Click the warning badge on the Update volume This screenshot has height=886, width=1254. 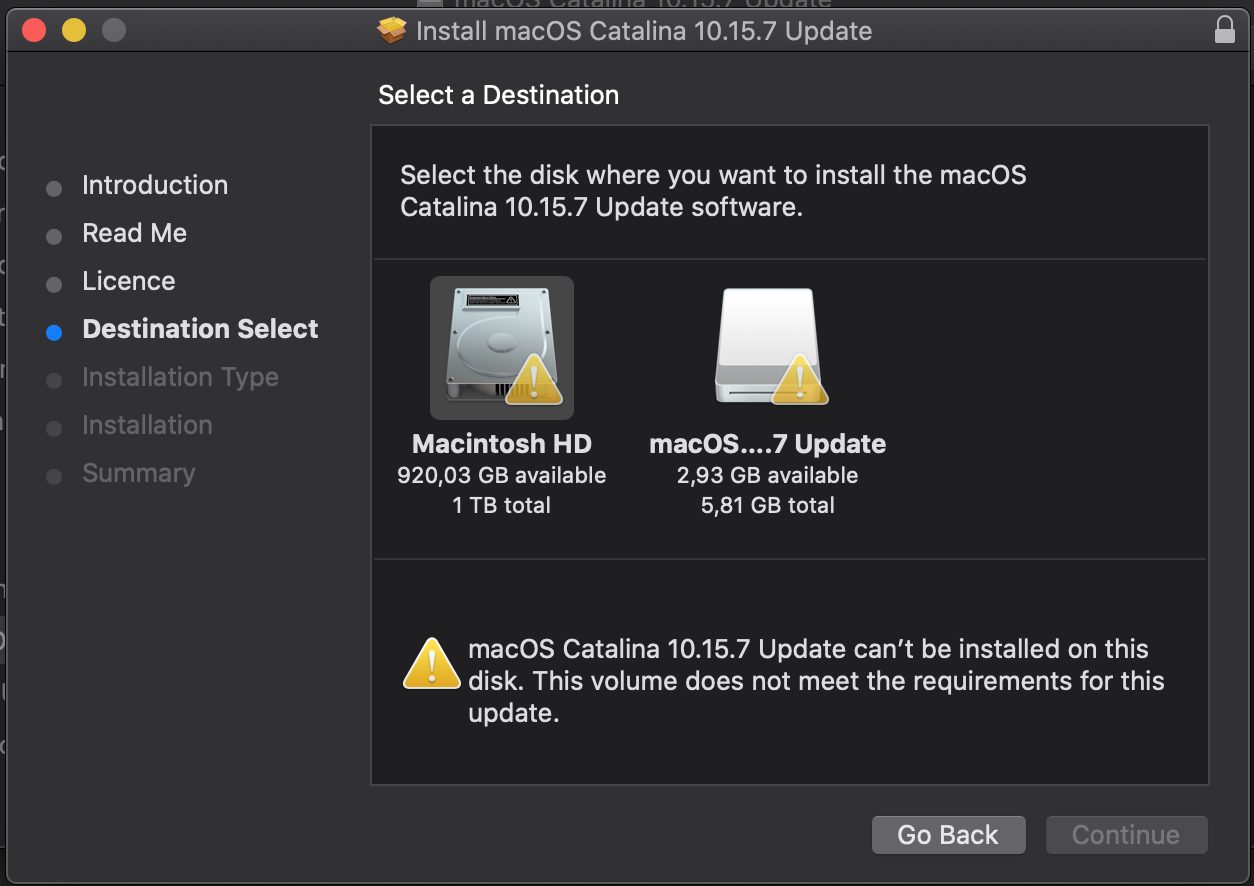[x=798, y=378]
